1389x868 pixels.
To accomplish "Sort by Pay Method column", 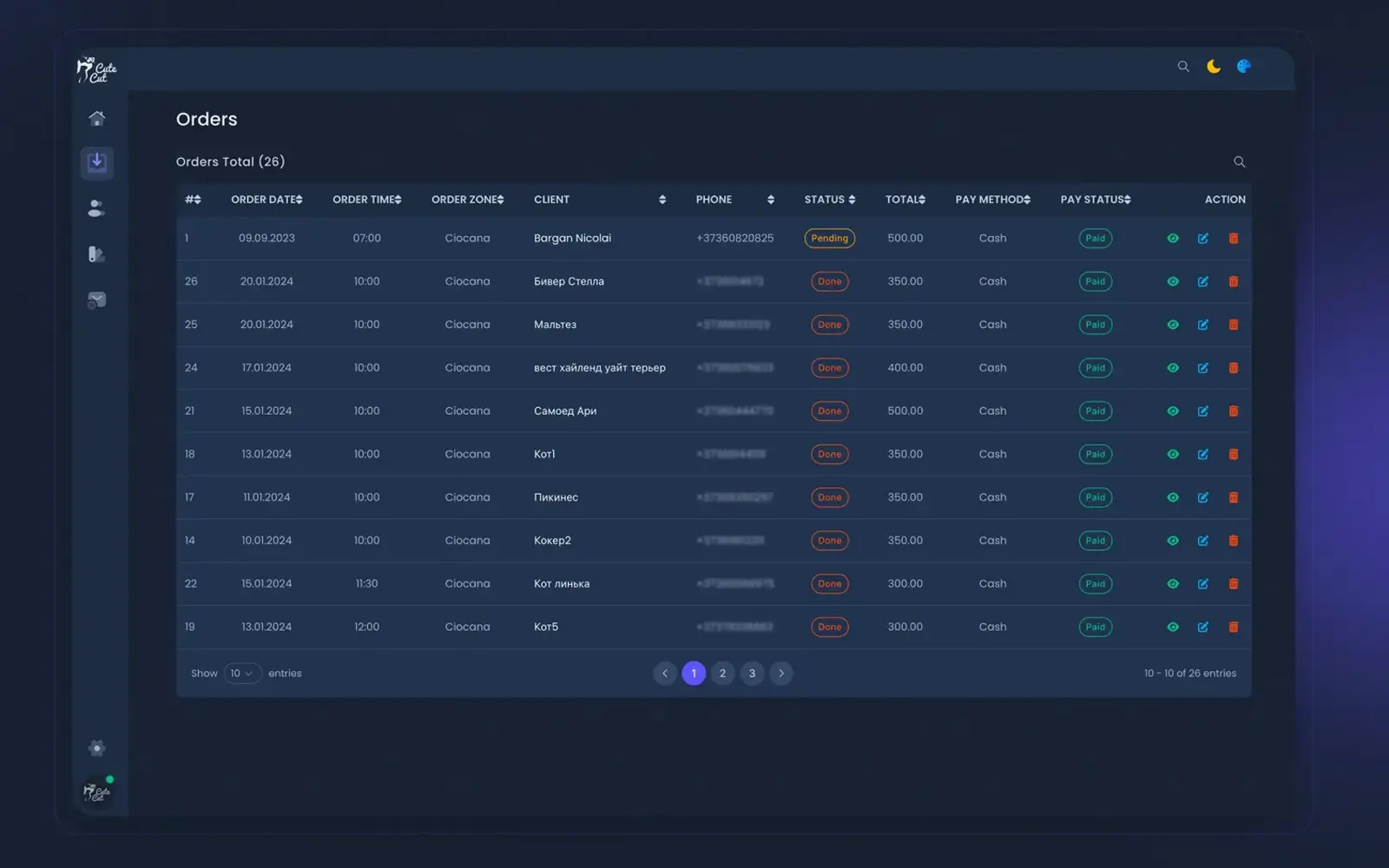I will tap(993, 200).
